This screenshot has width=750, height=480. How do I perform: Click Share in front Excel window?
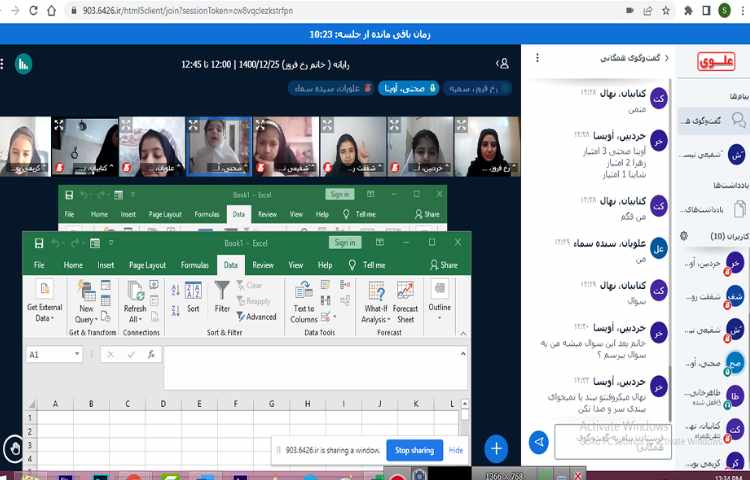point(444,265)
